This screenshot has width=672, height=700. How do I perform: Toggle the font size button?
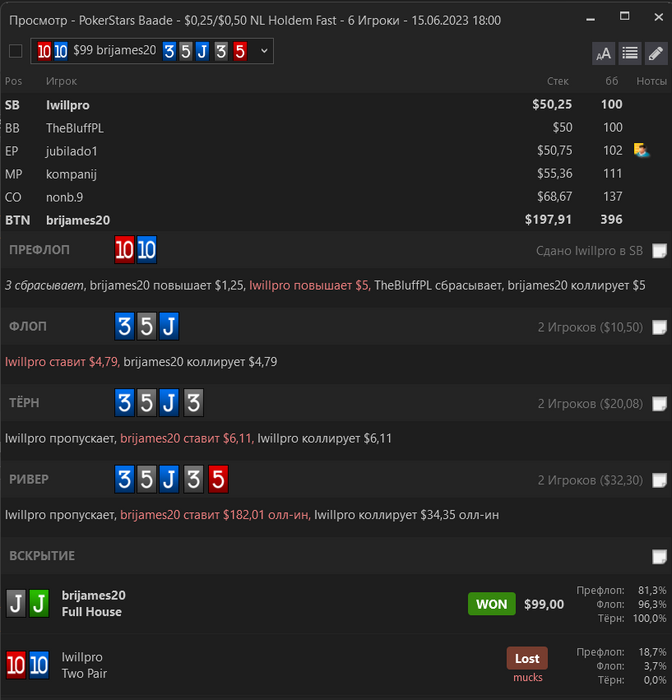click(603, 54)
